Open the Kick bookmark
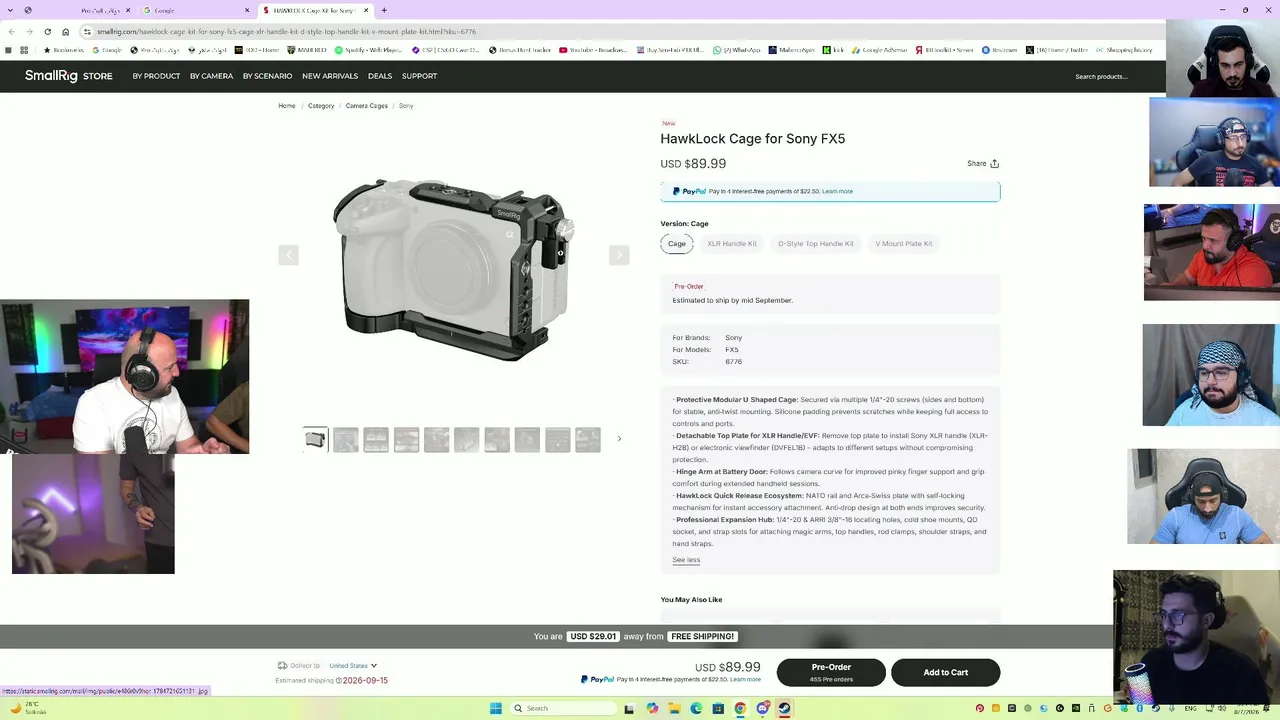 pos(833,50)
